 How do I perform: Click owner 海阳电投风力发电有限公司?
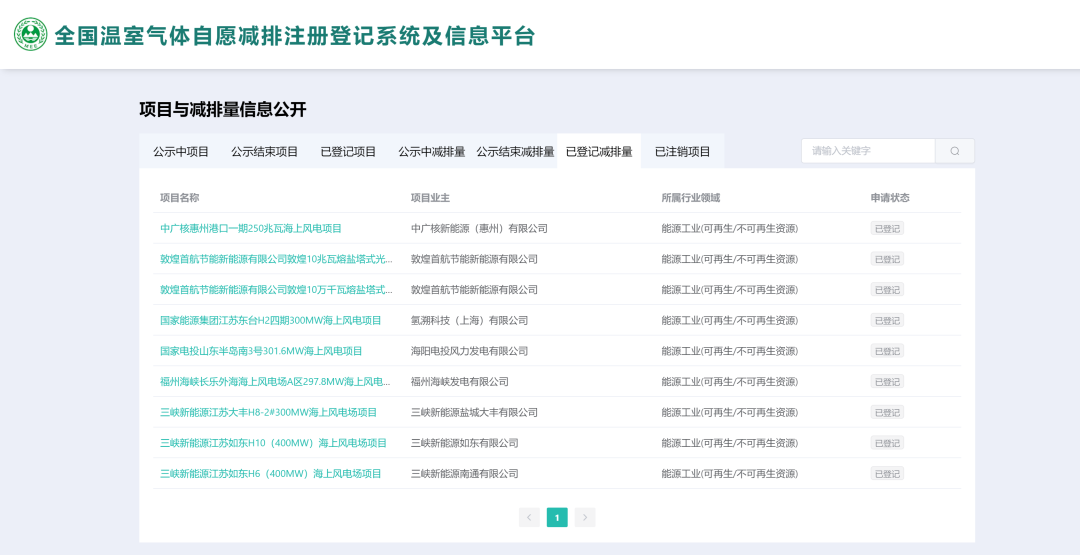tap(470, 351)
